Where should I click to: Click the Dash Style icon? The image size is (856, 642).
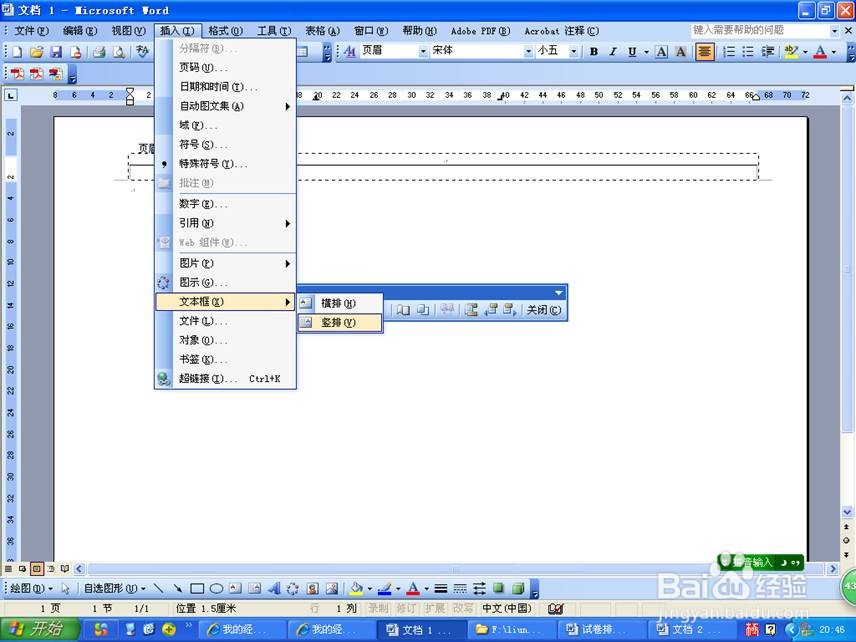coord(460,588)
